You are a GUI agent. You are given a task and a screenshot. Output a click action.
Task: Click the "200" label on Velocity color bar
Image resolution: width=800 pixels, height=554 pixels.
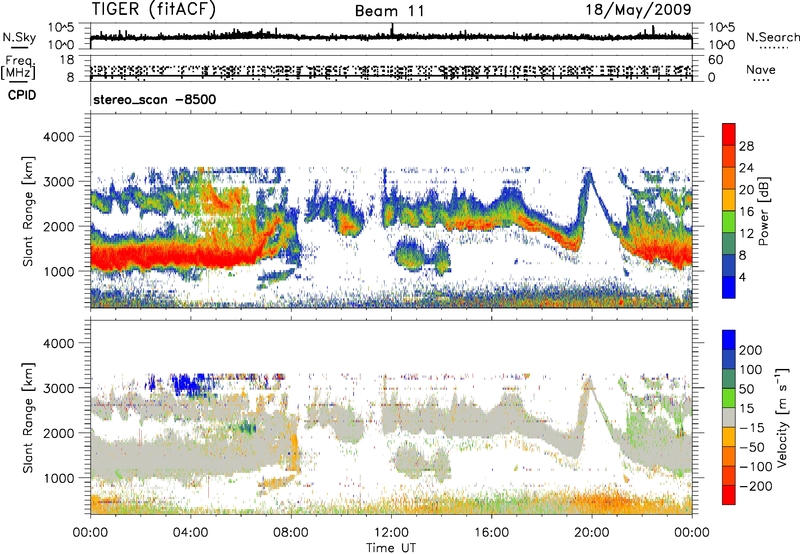pos(751,350)
